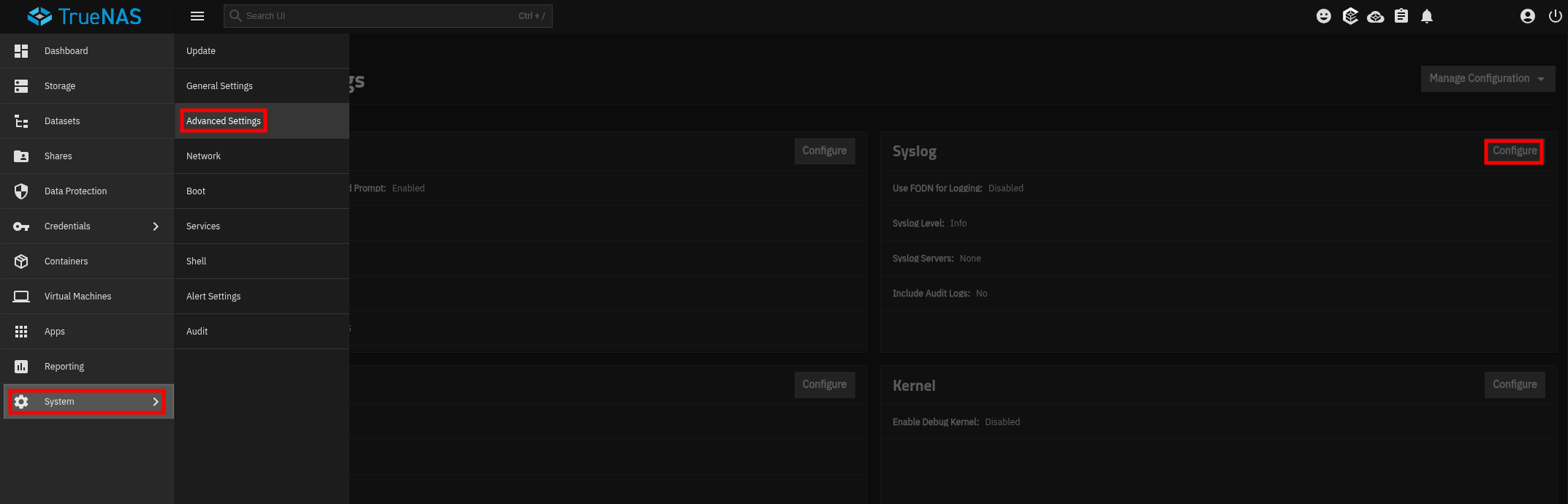Open the Jobs clipboard icon

point(1401,16)
